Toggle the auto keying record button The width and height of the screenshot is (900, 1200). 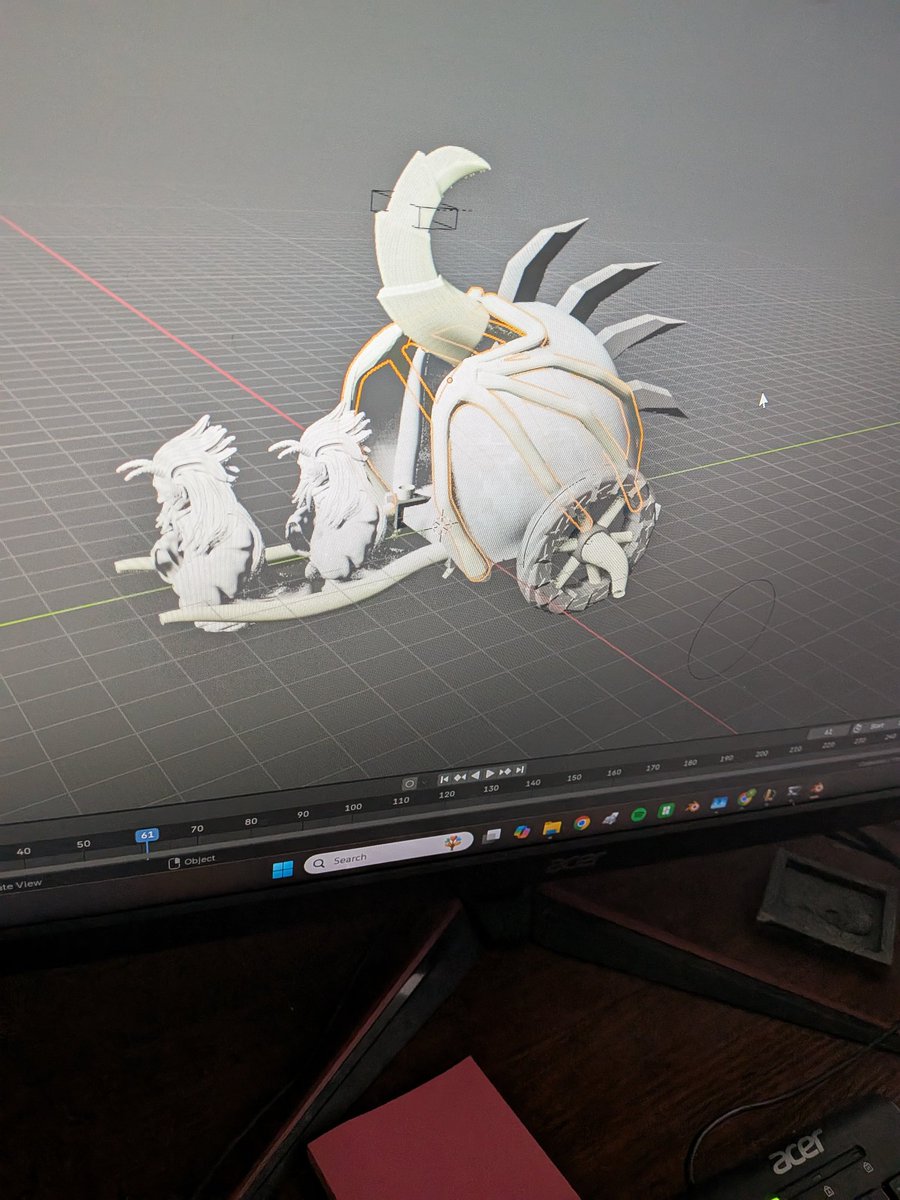(x=409, y=784)
